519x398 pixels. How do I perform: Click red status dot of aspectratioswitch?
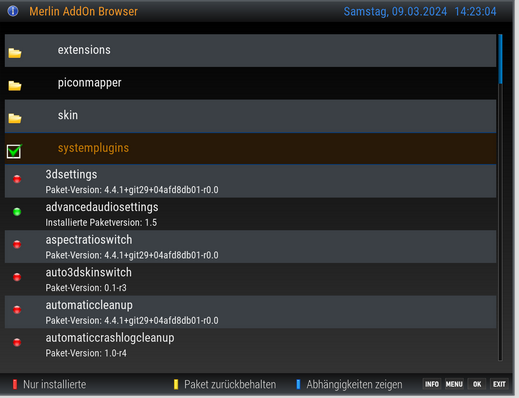(x=17, y=244)
